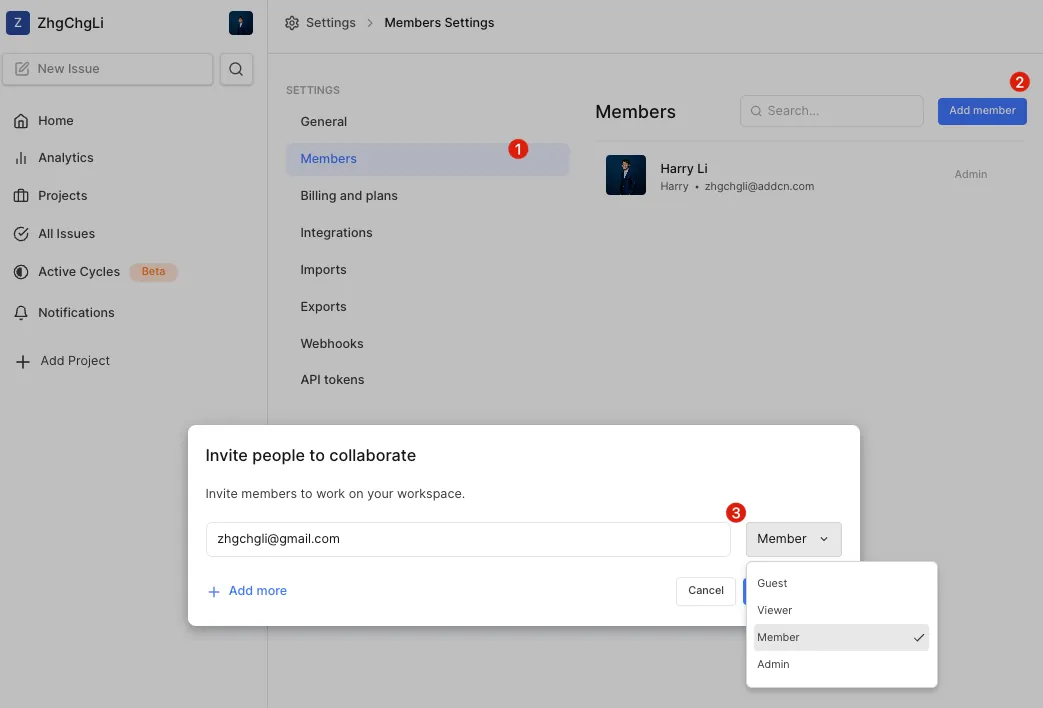
Task: Open the Member role dropdown
Action: click(x=793, y=539)
